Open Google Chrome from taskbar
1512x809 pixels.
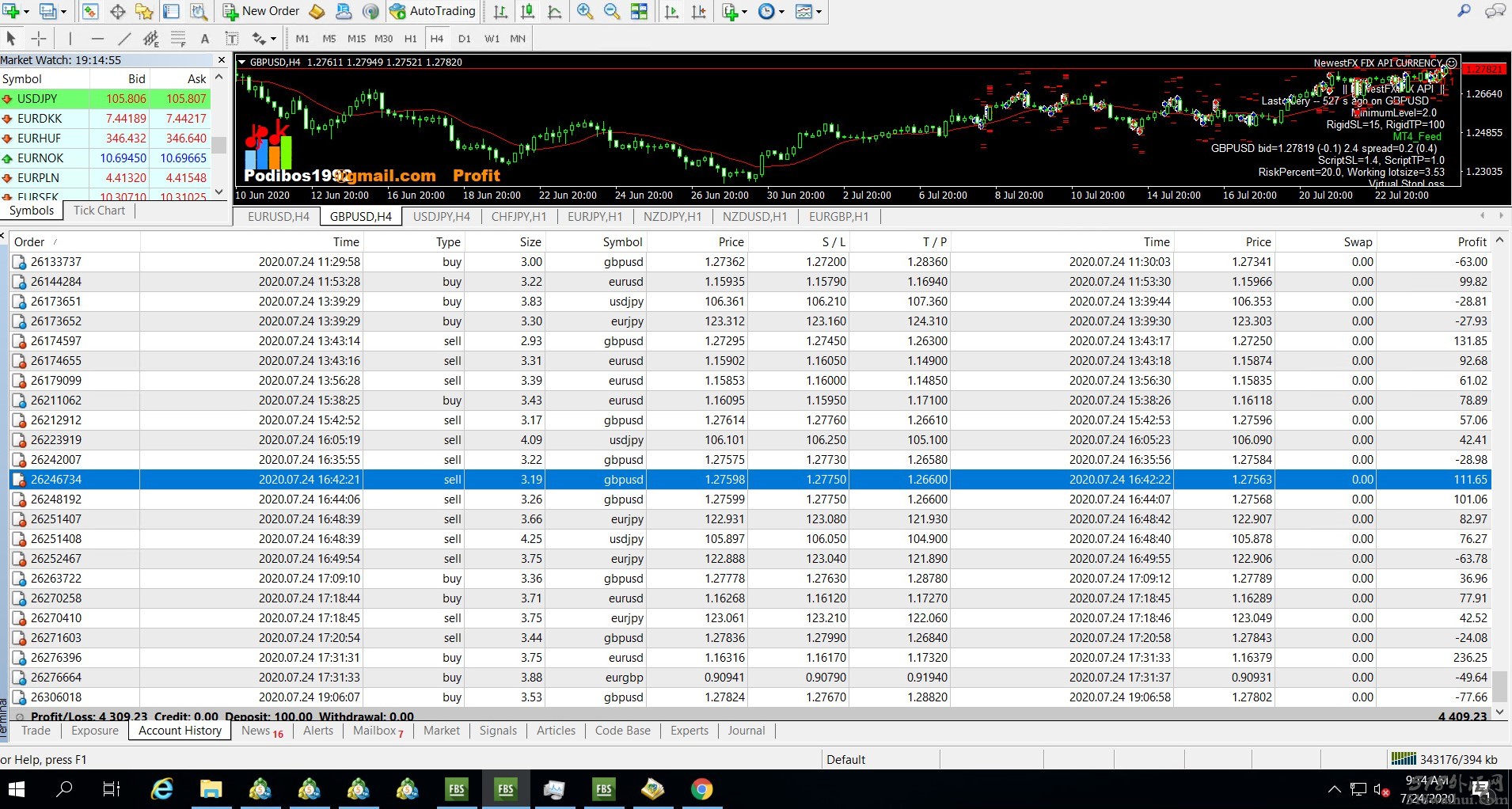tap(701, 789)
